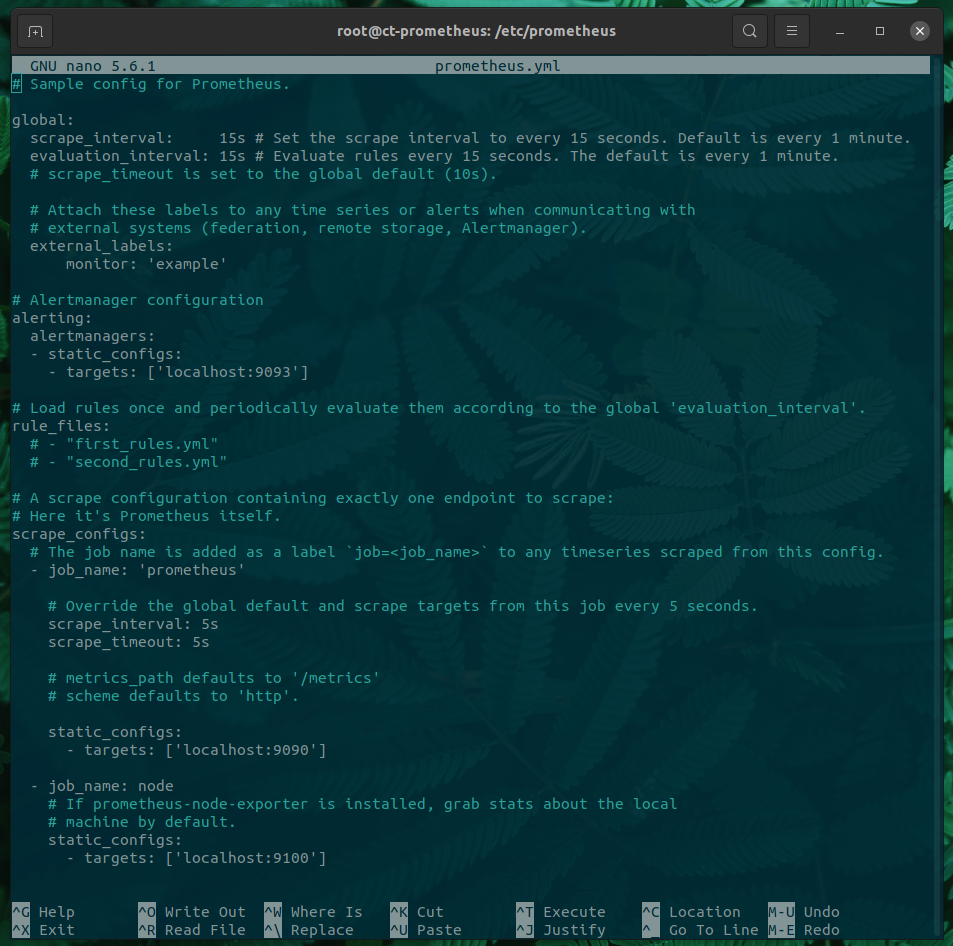This screenshot has height=946, width=953.
Task: Click the ^J Justify shortcut
Action: [561, 930]
